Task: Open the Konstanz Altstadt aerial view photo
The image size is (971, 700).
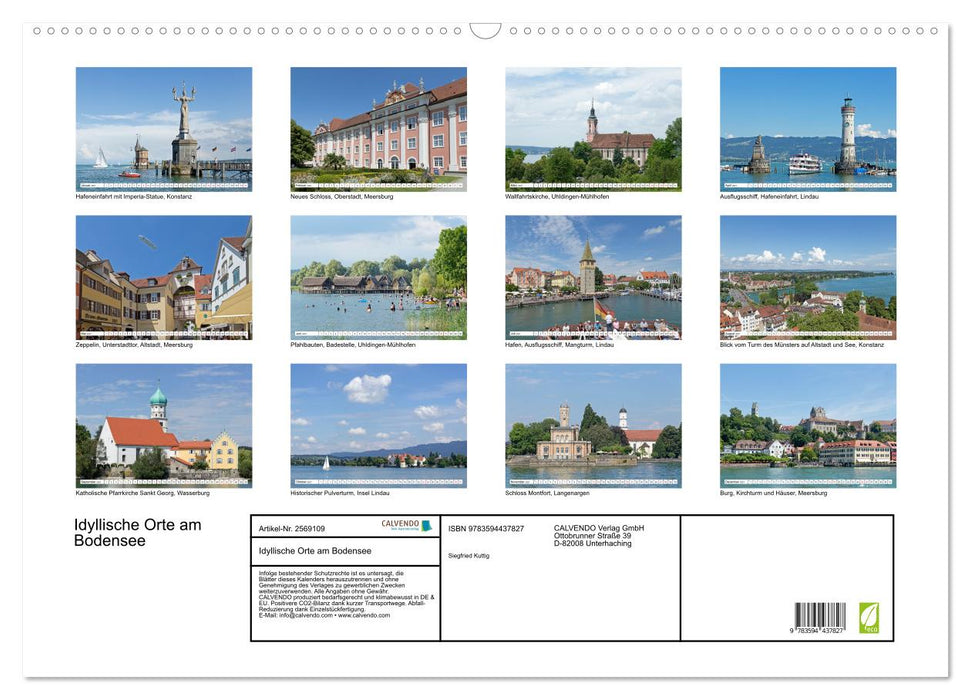Action: point(808,278)
